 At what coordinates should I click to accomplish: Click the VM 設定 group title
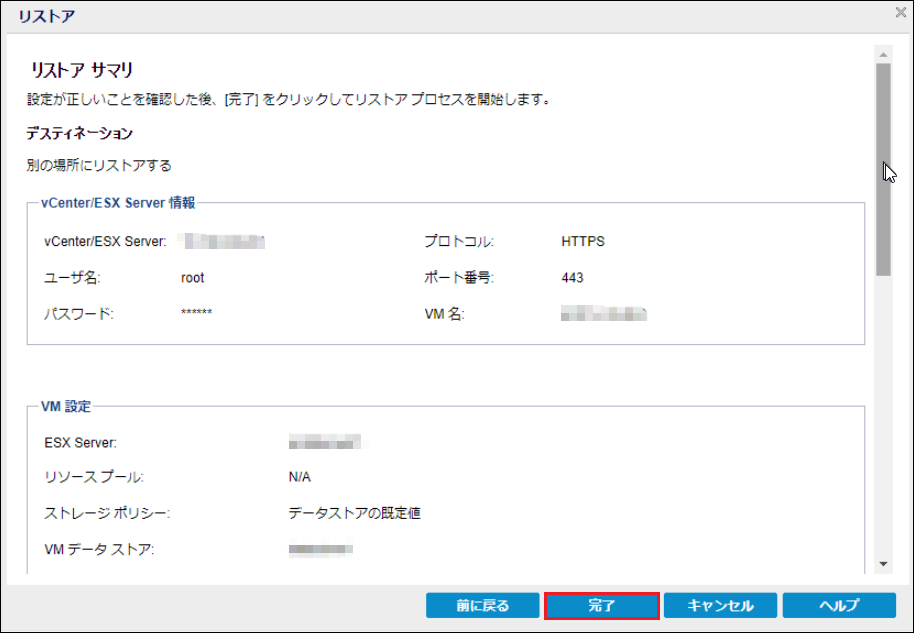pyautogui.click(x=66, y=407)
